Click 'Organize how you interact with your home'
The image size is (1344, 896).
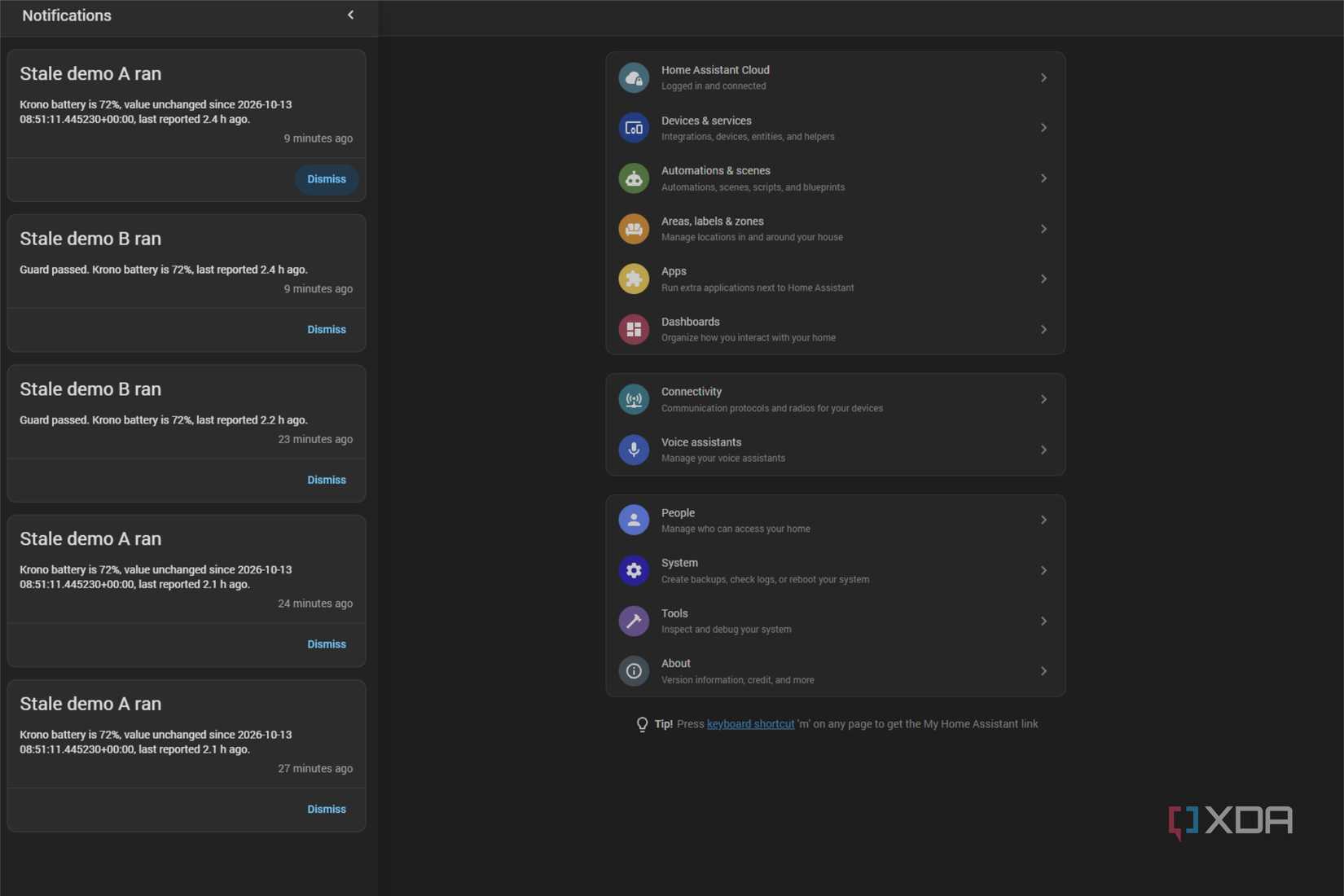click(748, 338)
